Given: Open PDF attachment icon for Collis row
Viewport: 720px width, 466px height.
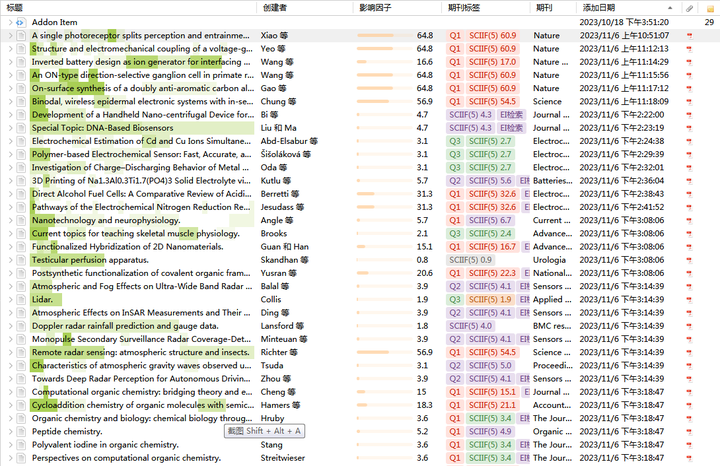Looking at the screenshot, I should click(x=689, y=300).
